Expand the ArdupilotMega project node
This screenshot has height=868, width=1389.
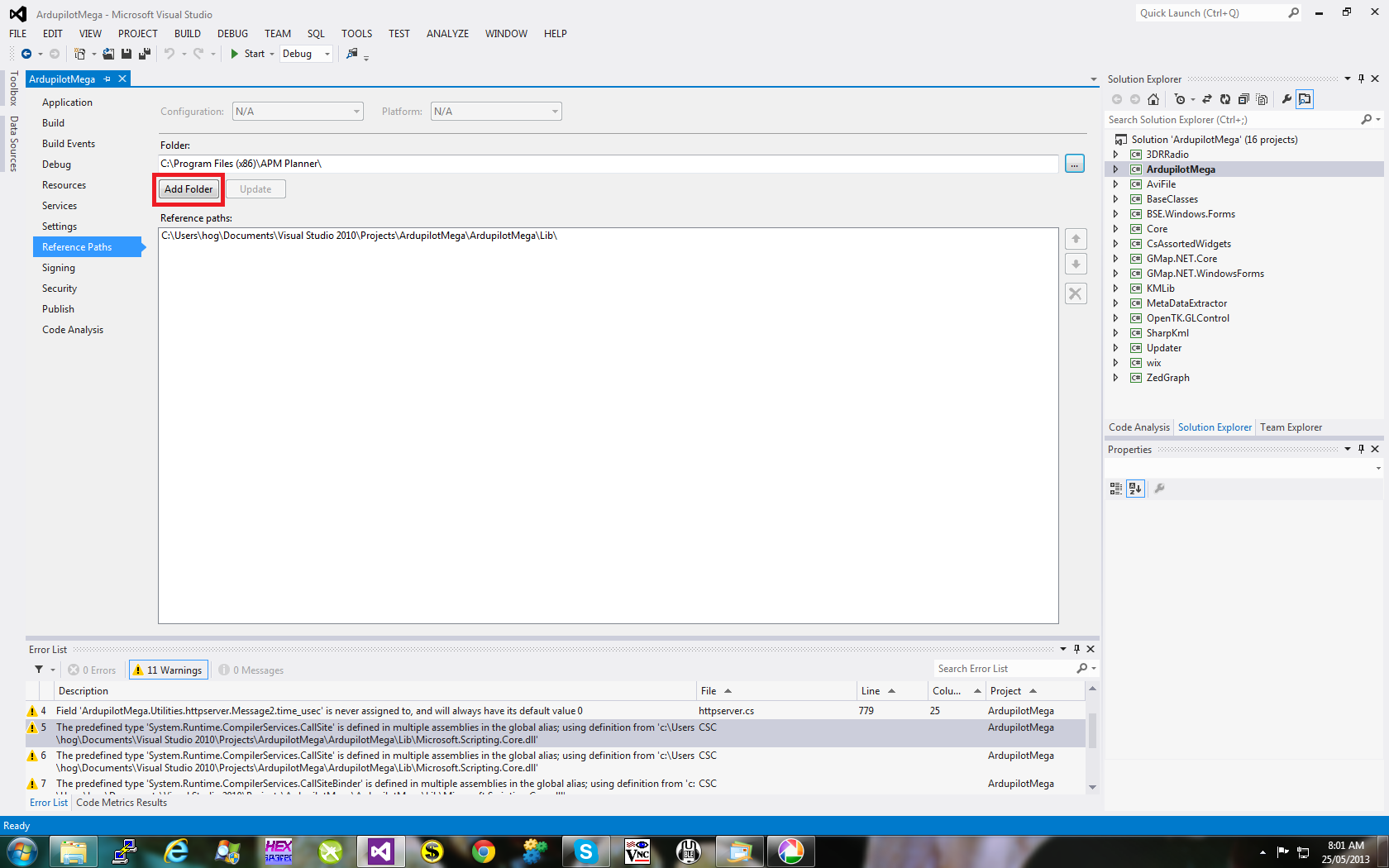click(1115, 169)
